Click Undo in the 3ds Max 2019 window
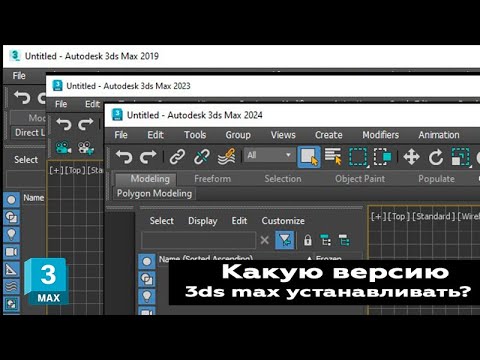Image resolution: width=480 pixels, height=360 pixels. coord(22,98)
